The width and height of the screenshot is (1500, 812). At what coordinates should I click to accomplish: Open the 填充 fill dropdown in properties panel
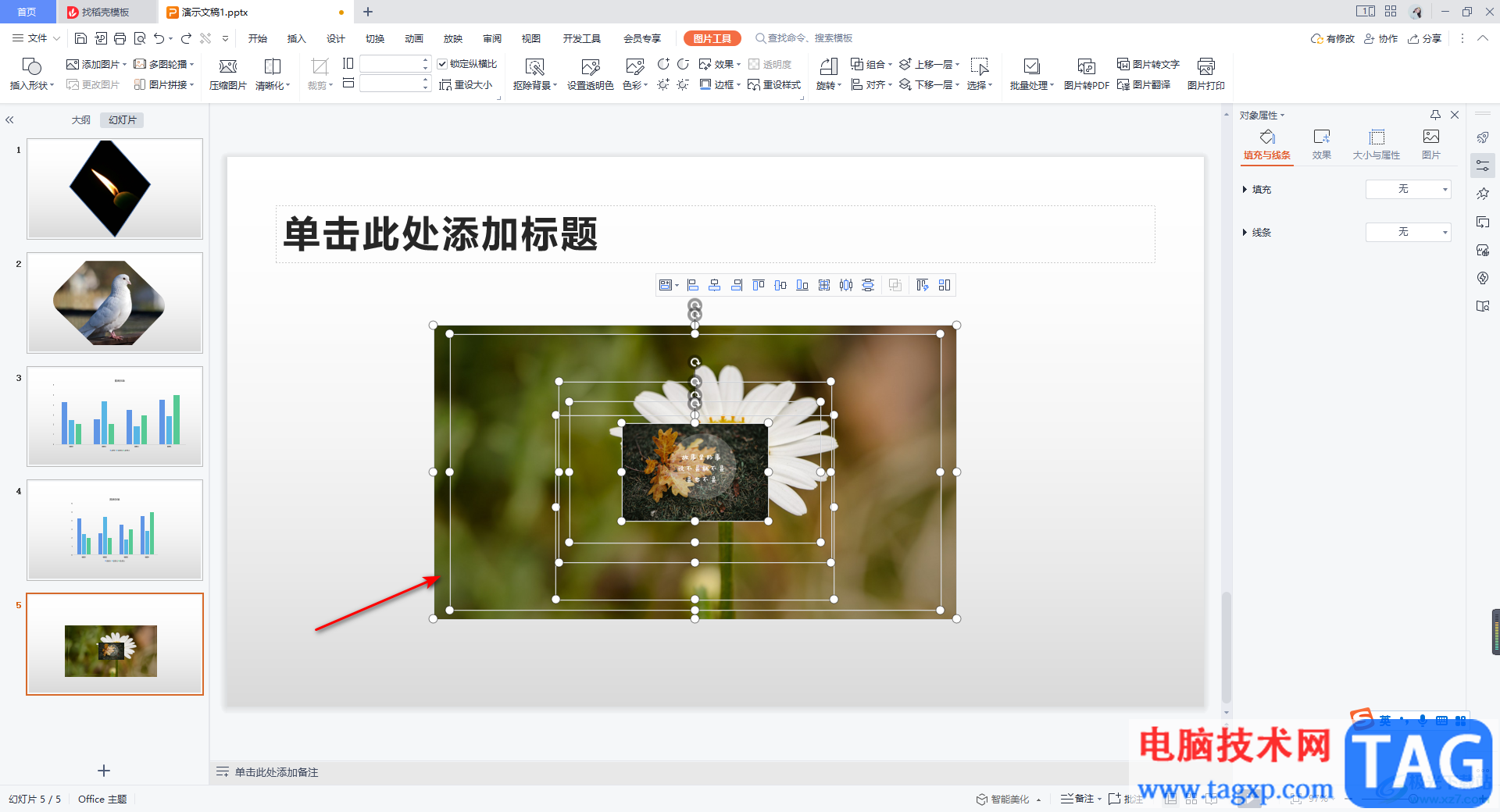(x=1408, y=189)
